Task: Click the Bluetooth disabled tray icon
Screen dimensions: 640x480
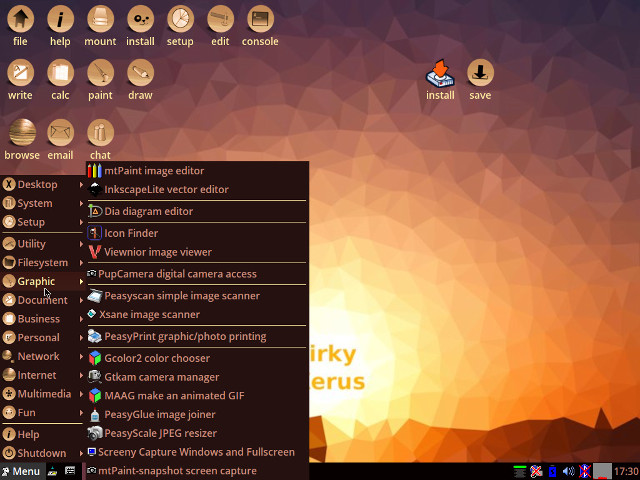Action: tap(585, 471)
